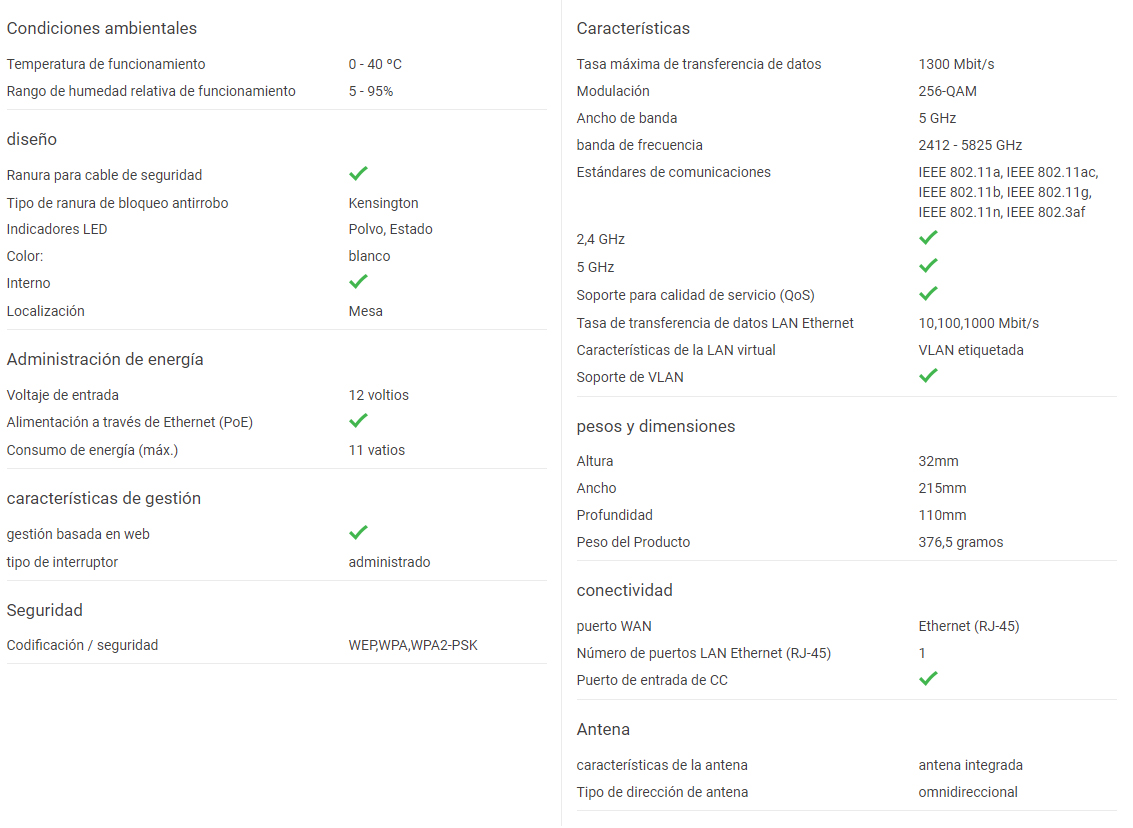Click the Antena section heading
This screenshot has height=828, width=1133.
click(x=603, y=730)
